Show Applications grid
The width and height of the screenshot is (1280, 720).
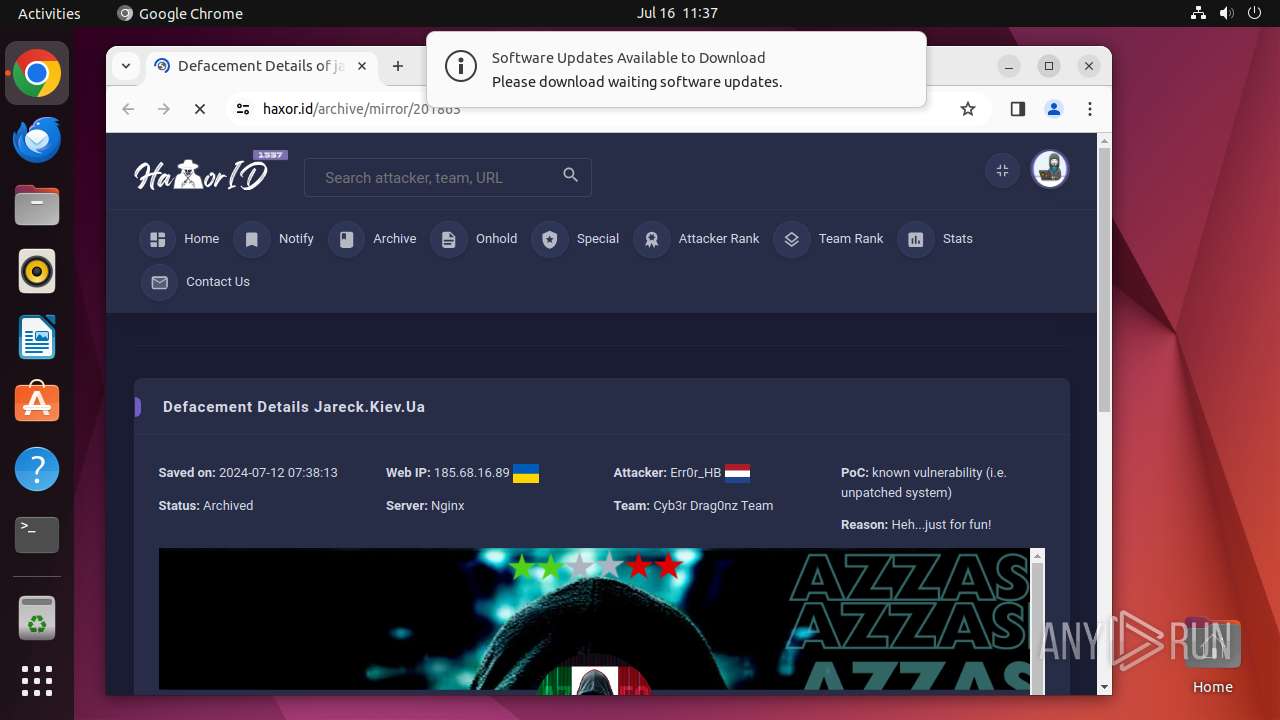37,681
